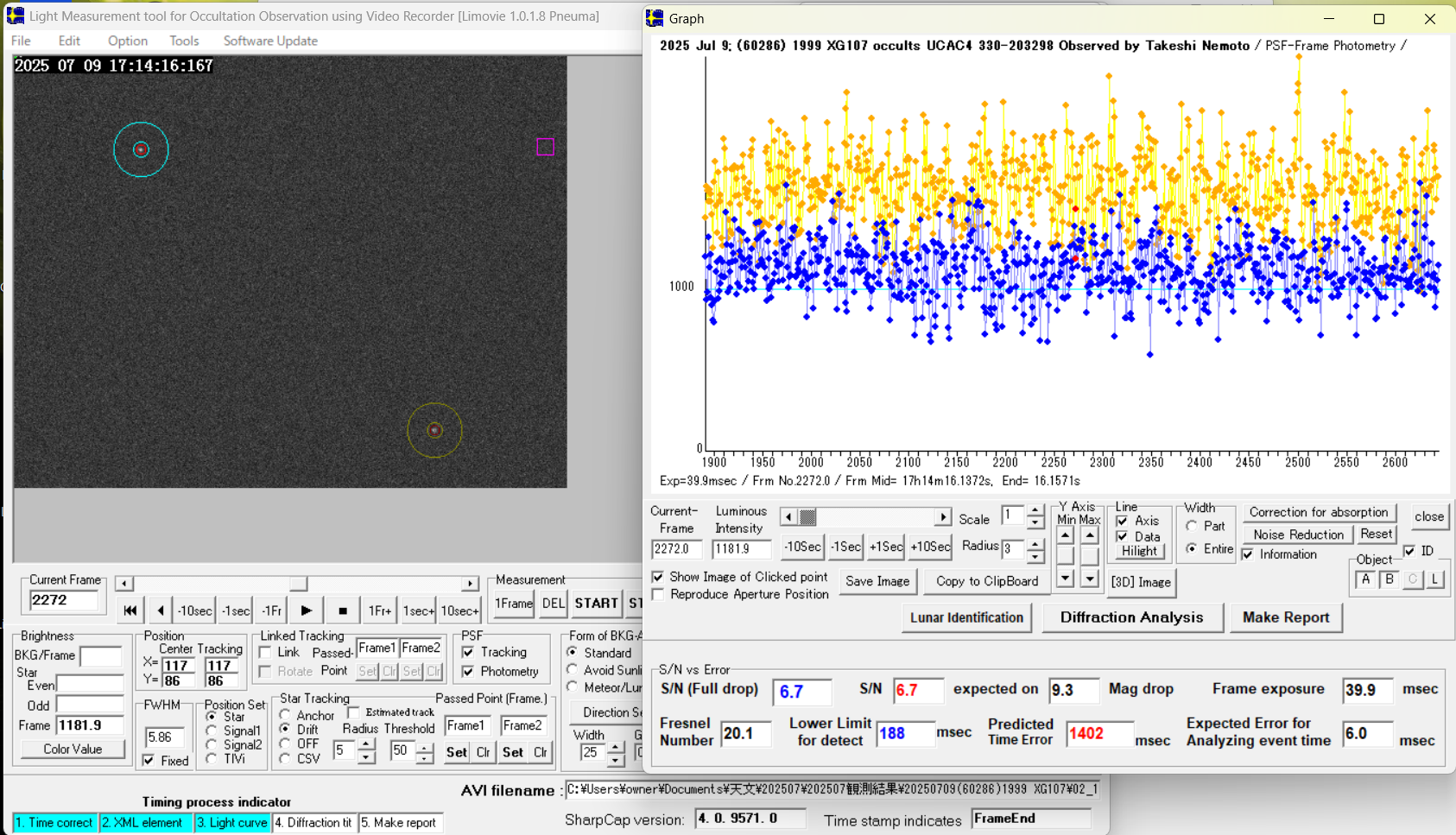Enable Reproduce Aperture Position checkbox
1456x835 pixels.
(x=659, y=595)
